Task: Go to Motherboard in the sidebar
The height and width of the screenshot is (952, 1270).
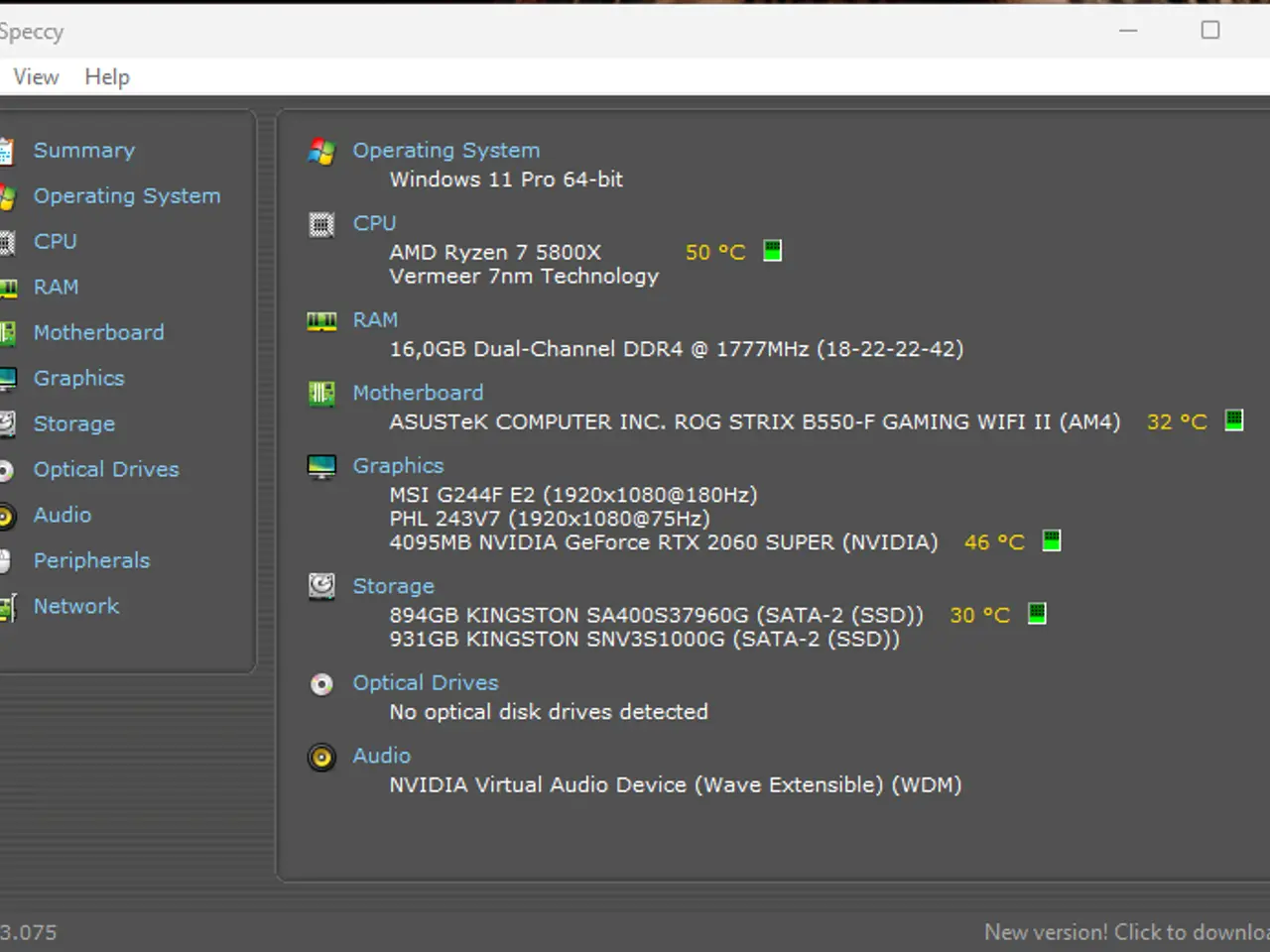Action: coord(99,333)
